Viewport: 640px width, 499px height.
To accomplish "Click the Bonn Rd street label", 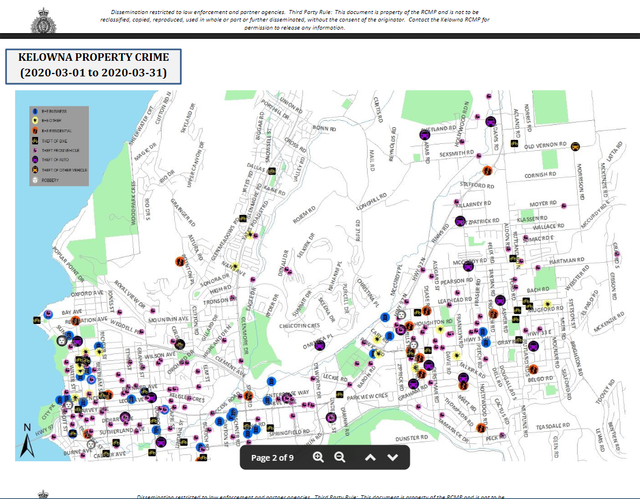I will (324, 128).
